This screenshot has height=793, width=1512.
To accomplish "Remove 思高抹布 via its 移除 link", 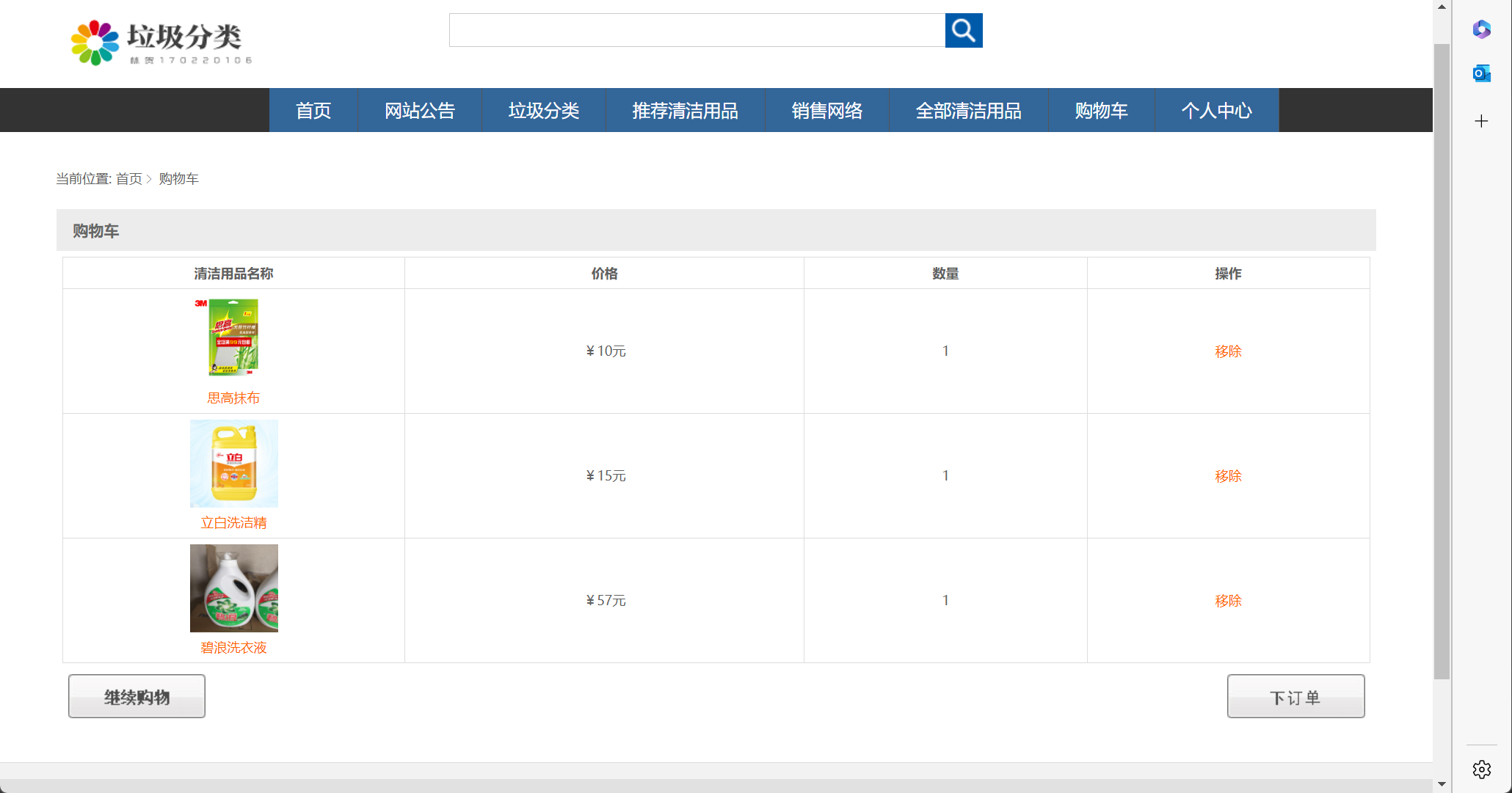I will [1228, 351].
